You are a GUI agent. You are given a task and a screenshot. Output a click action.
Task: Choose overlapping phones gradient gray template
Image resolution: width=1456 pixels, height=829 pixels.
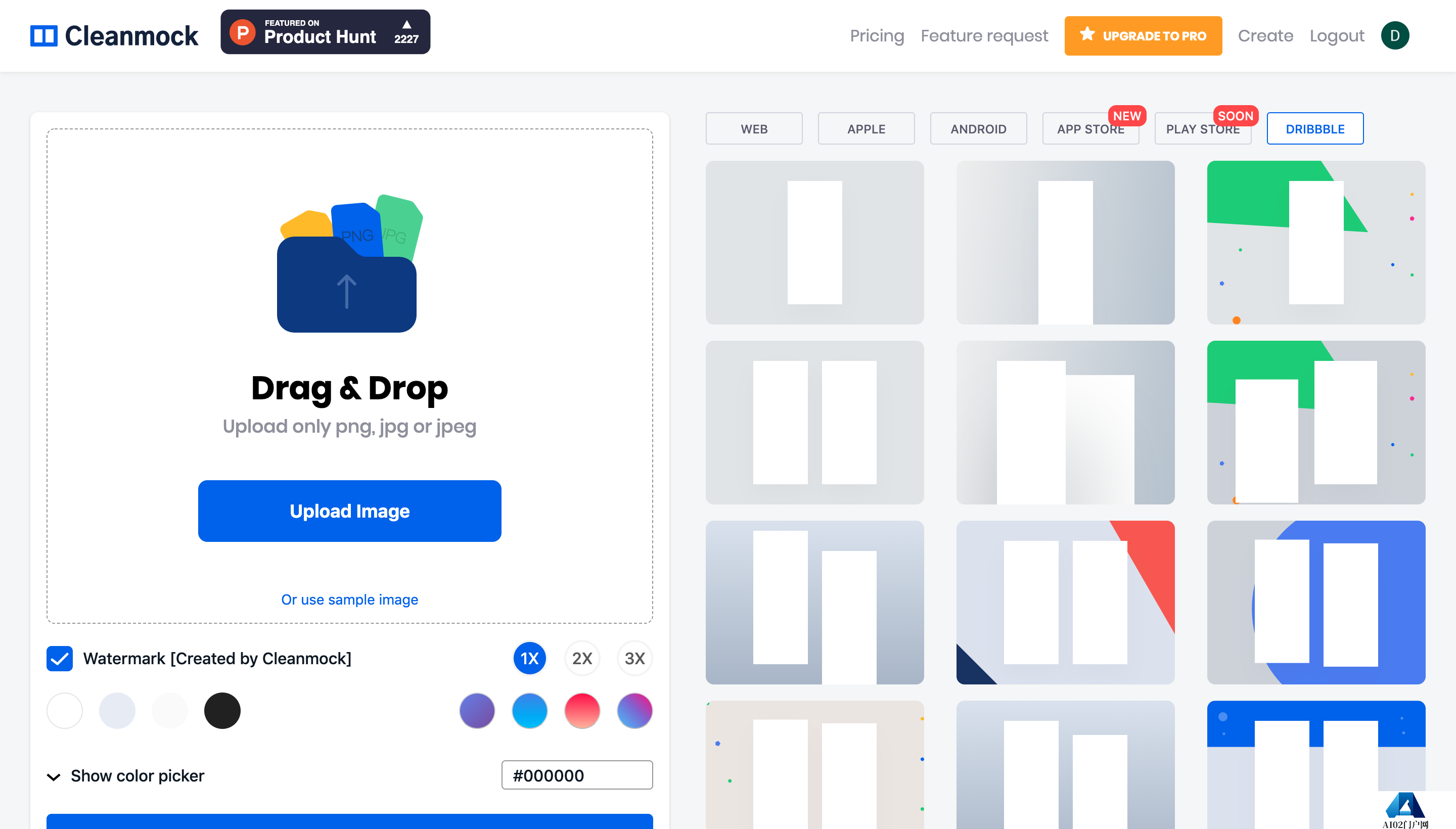[1065, 423]
